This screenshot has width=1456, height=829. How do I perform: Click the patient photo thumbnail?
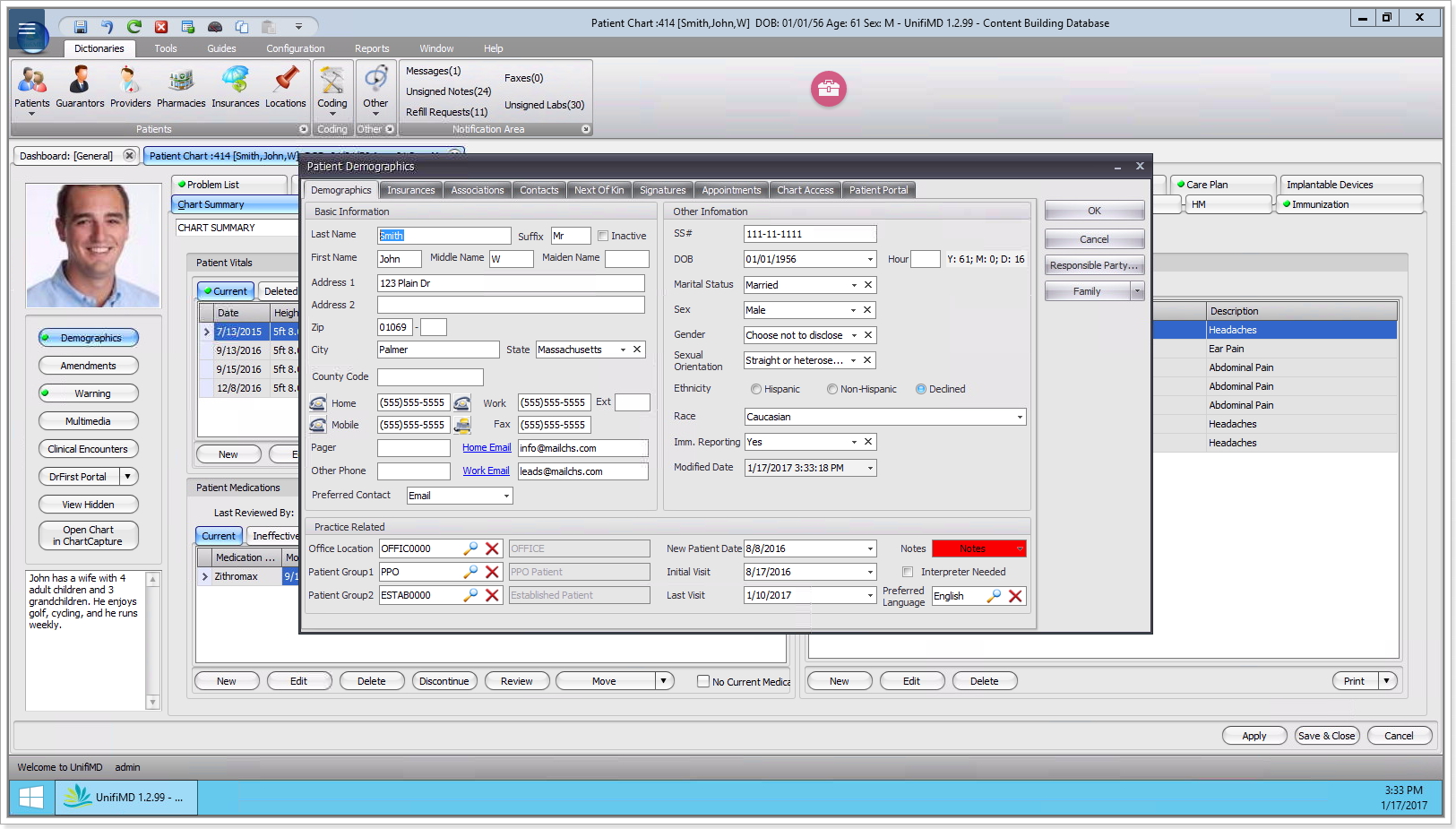pos(93,246)
